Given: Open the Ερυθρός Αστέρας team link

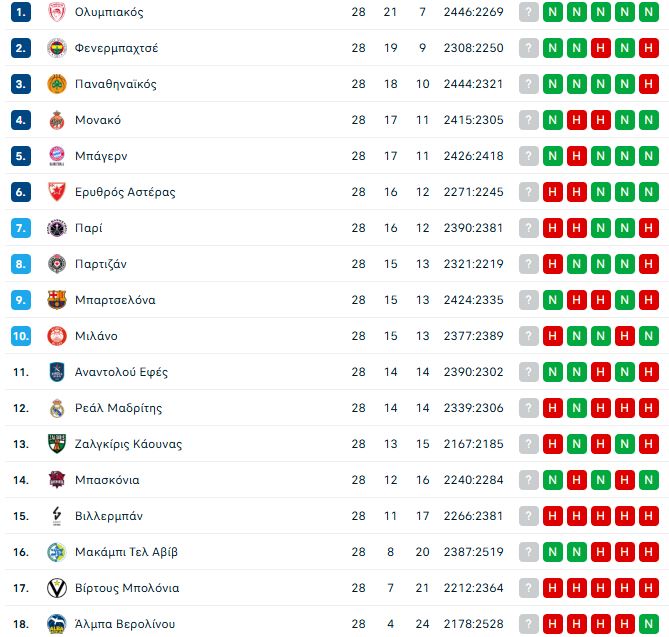Looking at the screenshot, I should point(125,192).
